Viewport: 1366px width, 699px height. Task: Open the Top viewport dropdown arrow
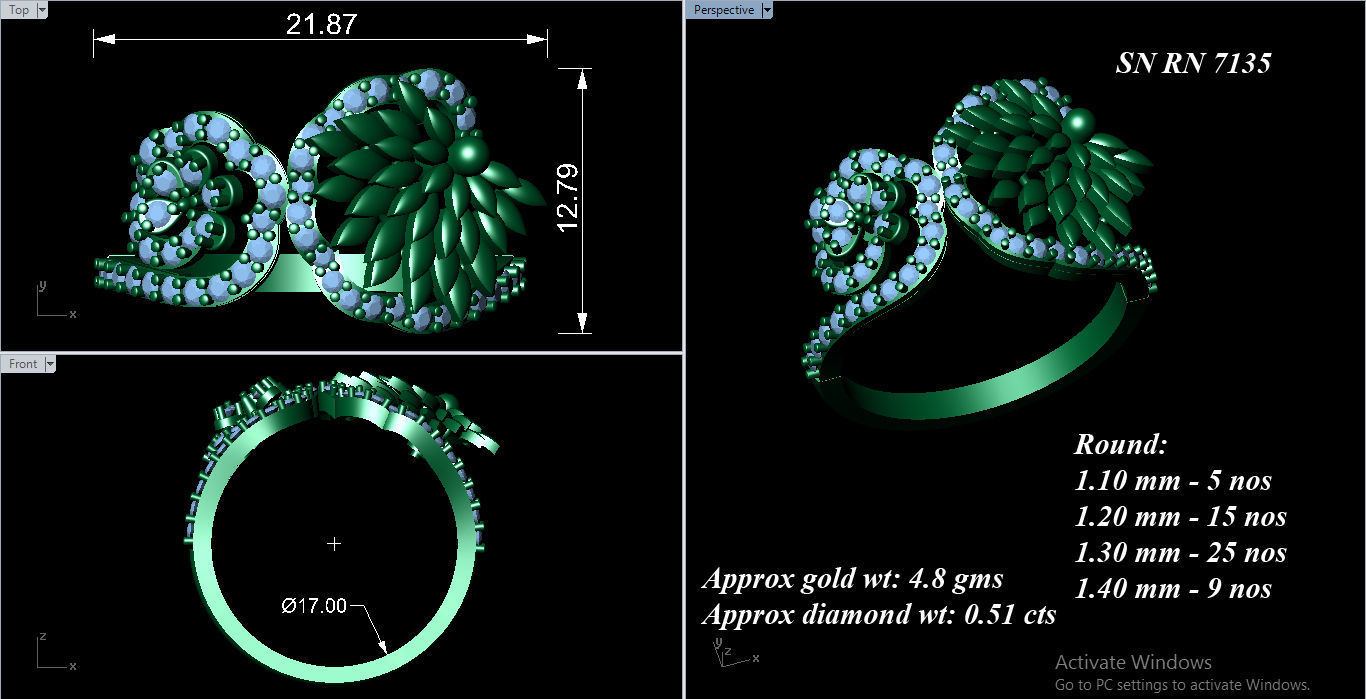pos(43,10)
